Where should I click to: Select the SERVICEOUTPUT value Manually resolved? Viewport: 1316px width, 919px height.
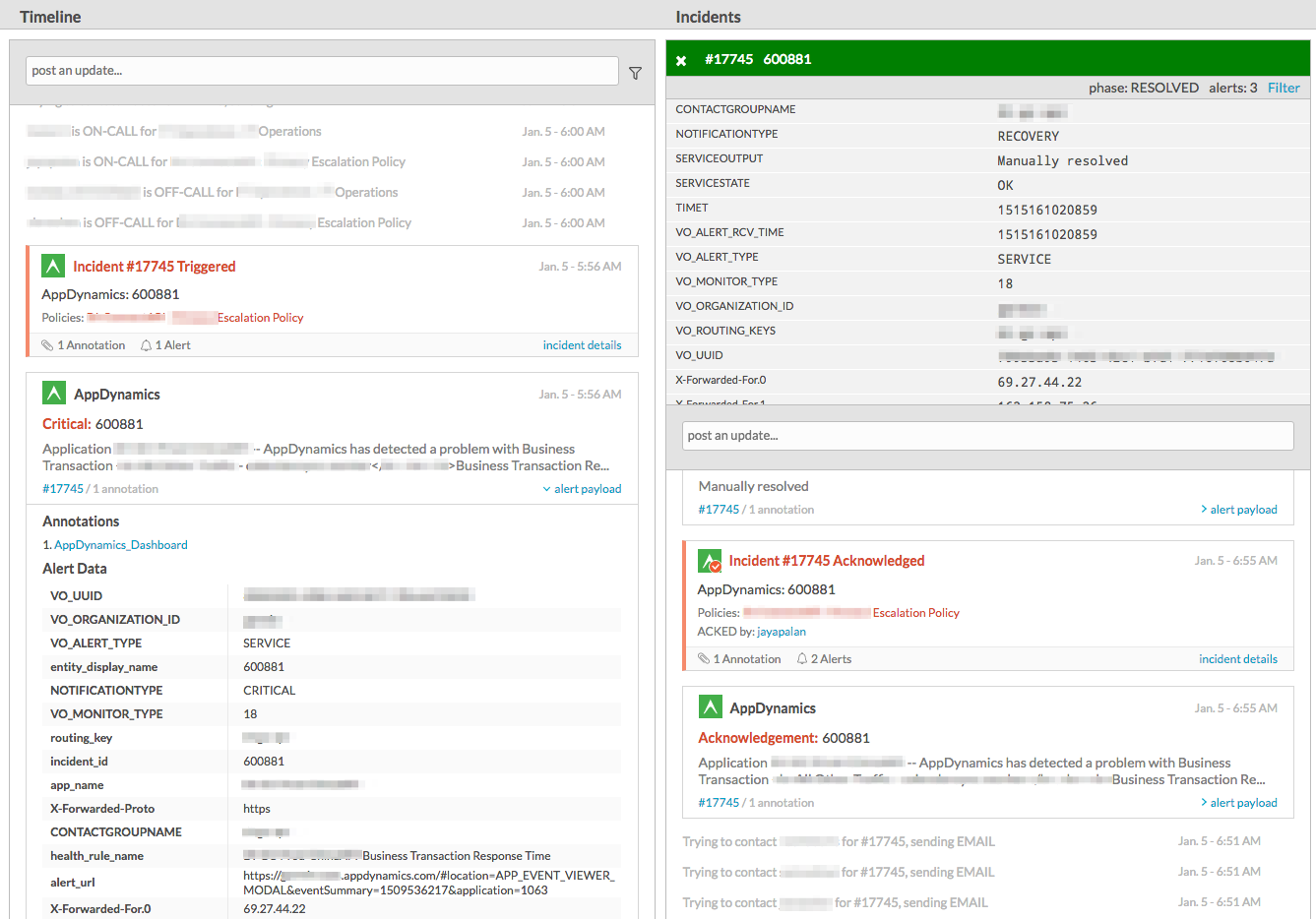point(1063,160)
